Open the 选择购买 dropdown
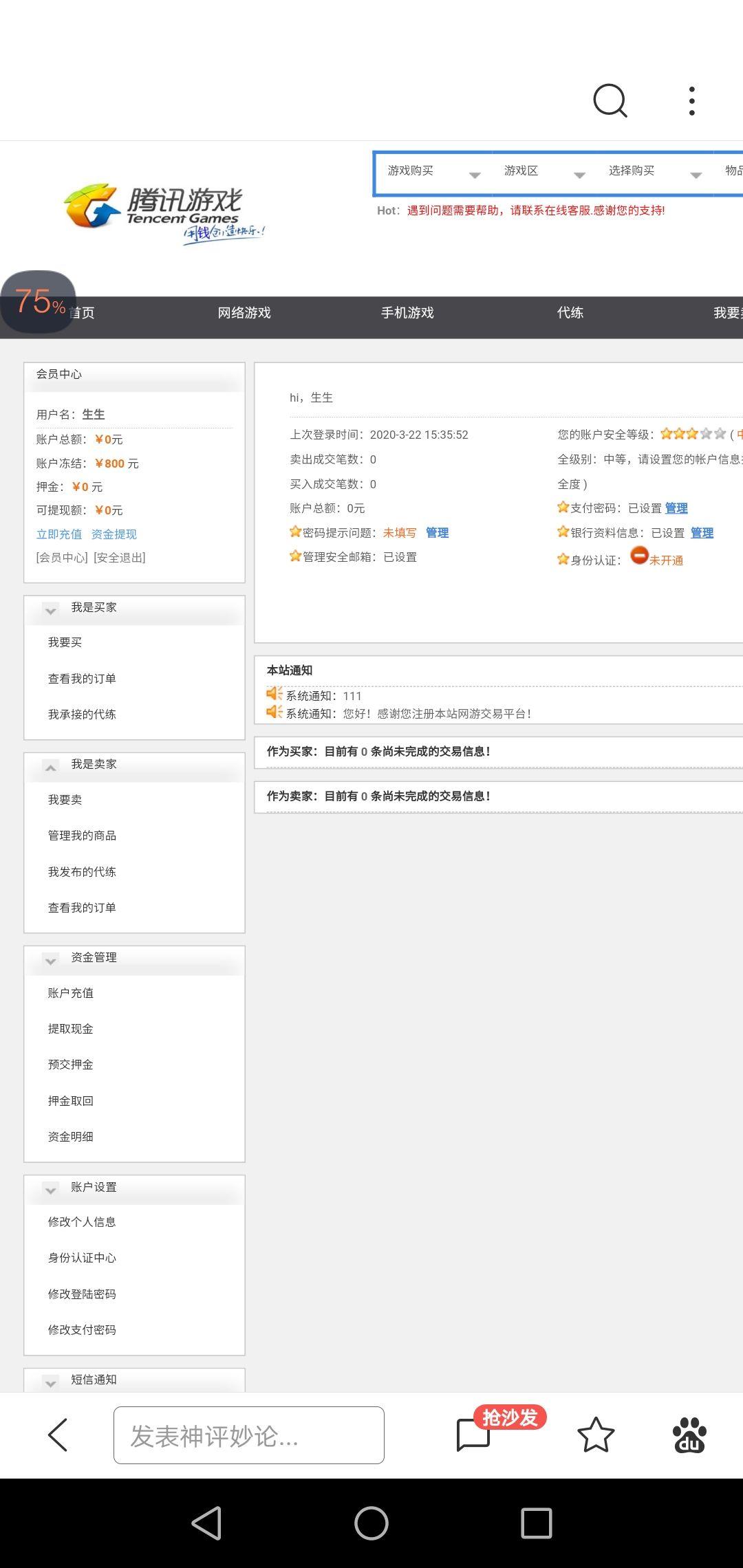 pos(654,172)
